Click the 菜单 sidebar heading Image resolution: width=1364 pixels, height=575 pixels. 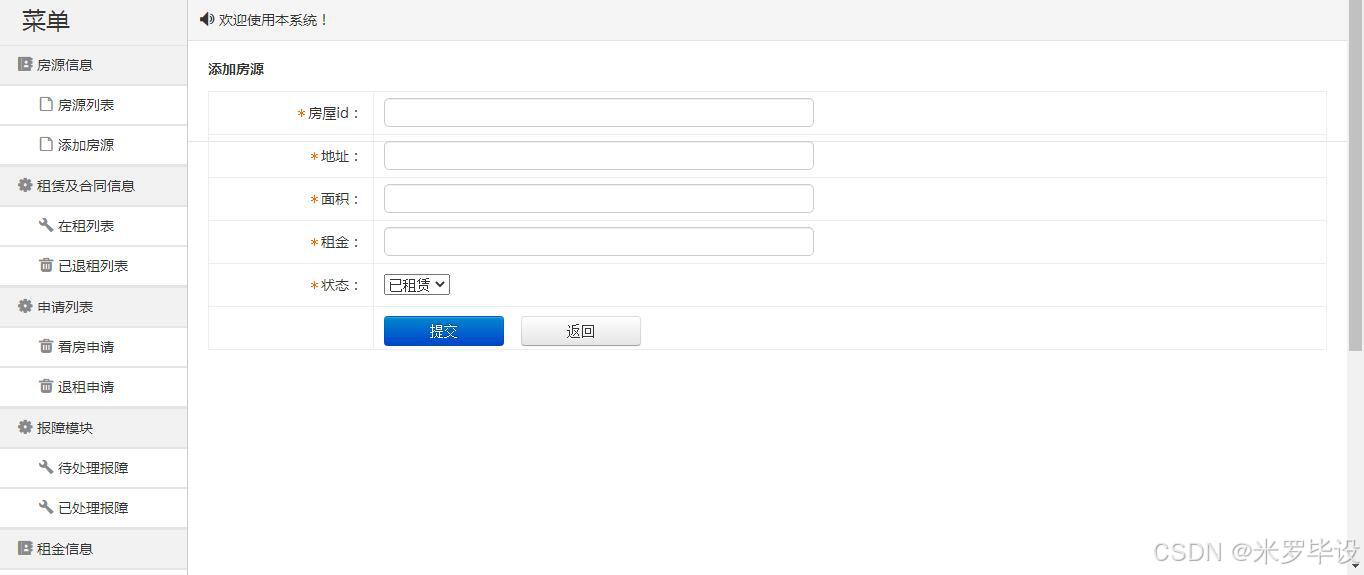point(46,21)
